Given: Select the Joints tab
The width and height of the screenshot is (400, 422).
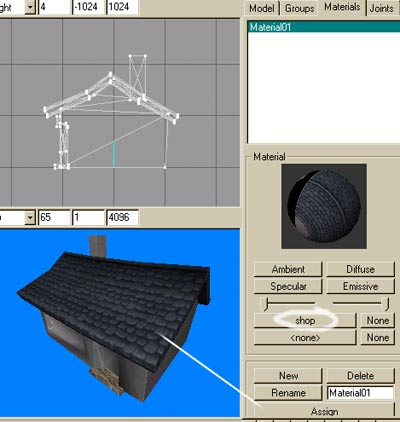Looking at the screenshot, I should tap(382, 8).
